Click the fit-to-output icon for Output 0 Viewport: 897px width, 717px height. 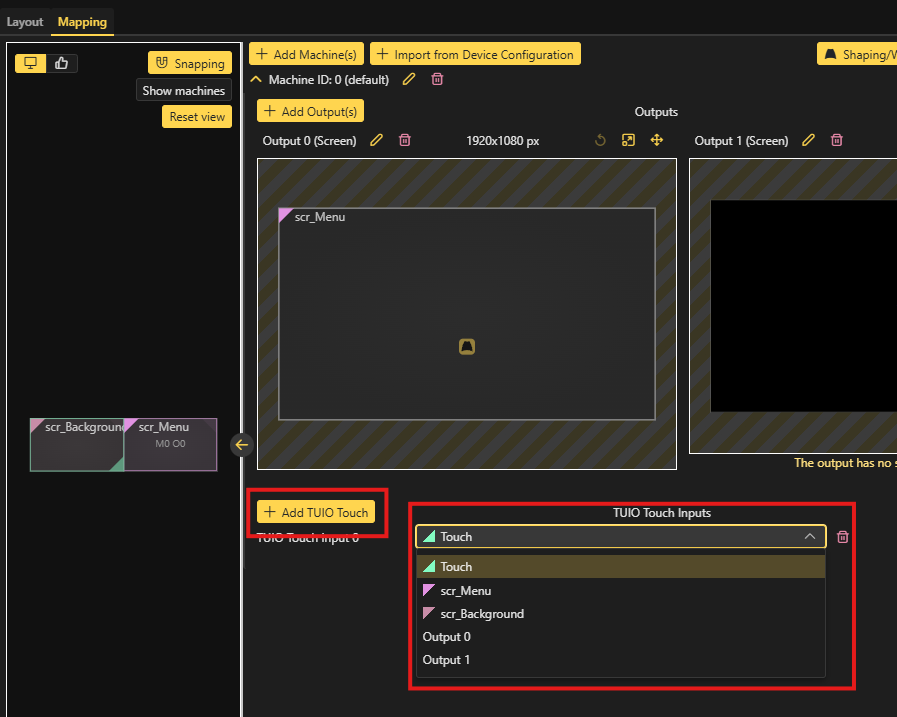[628, 141]
